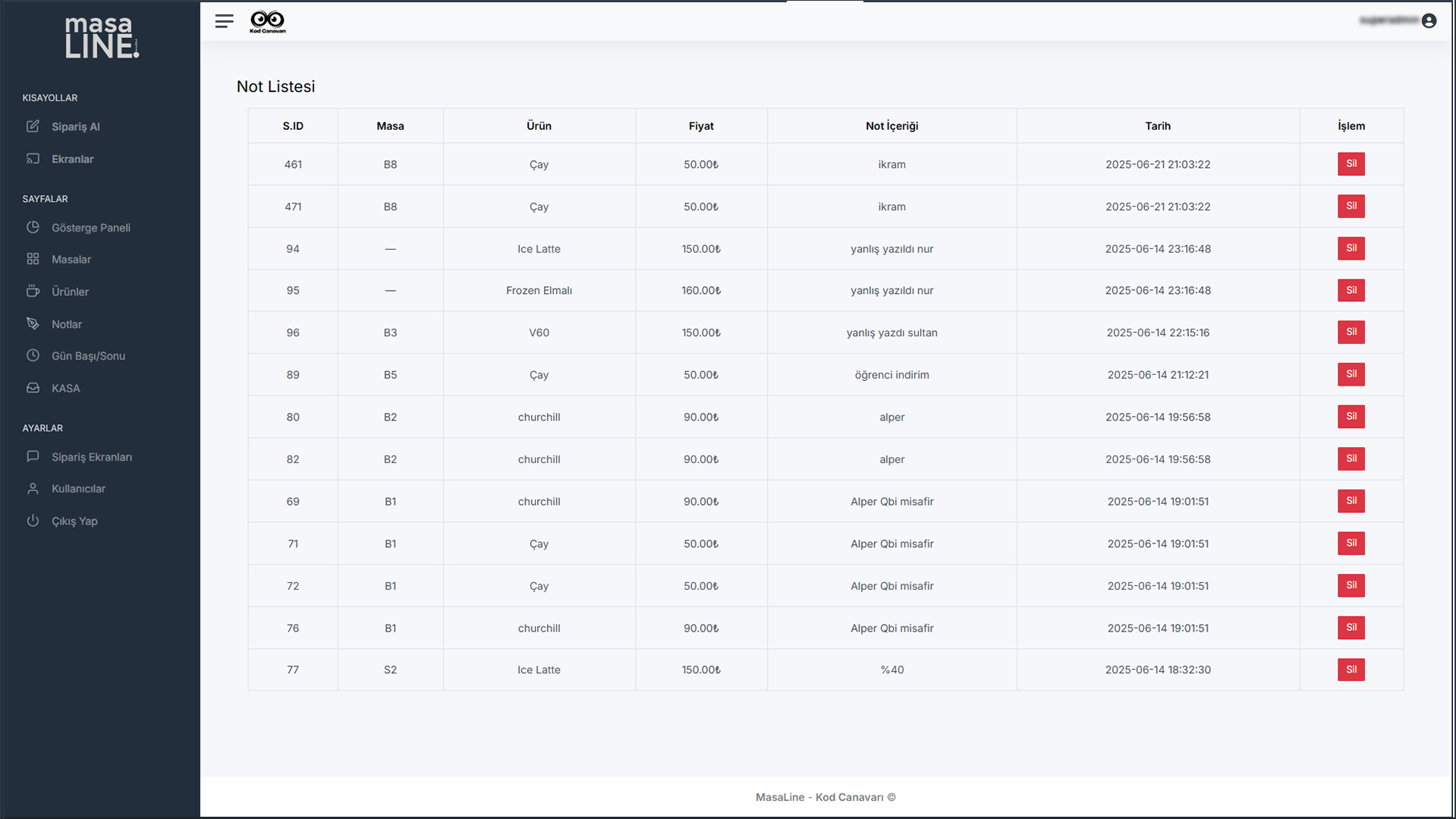The width and height of the screenshot is (1456, 819).
Task: Click the Ürünler coffee cup icon
Action: [33, 291]
